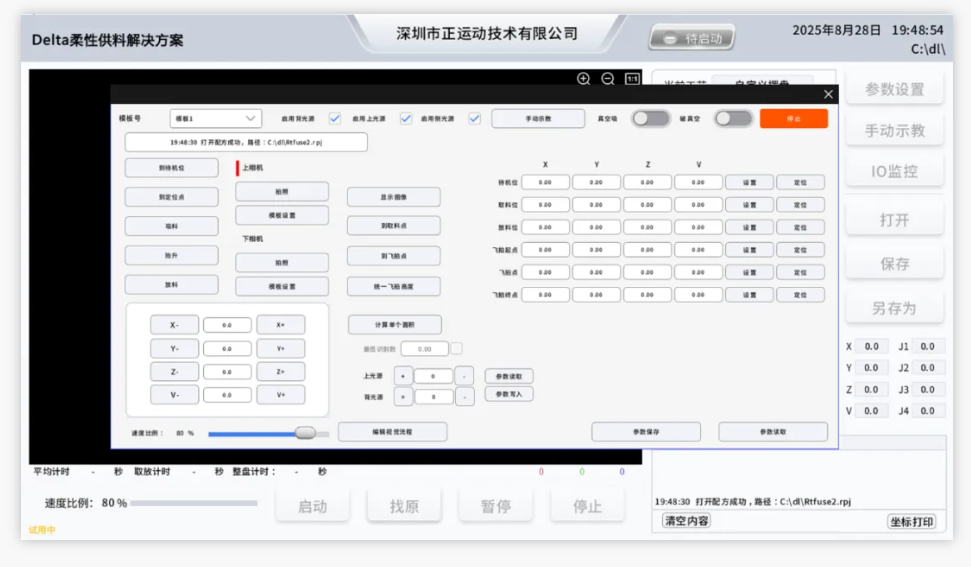Click the 到飞拍点 button
Screen dimensions: 971x567
pyautogui.click(x=394, y=256)
